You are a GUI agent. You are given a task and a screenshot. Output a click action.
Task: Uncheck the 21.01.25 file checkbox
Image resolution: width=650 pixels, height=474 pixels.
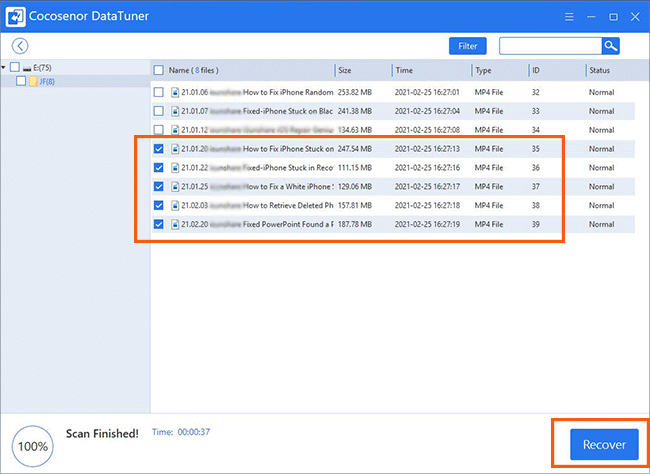tap(158, 187)
